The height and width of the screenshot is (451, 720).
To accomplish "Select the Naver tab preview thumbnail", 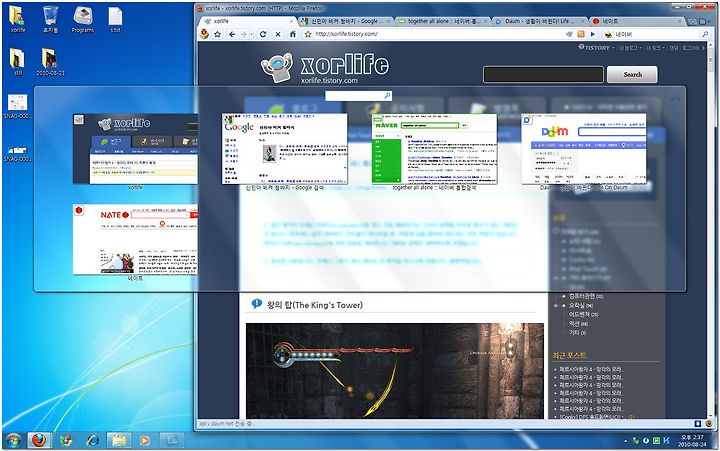I will click(x=434, y=149).
